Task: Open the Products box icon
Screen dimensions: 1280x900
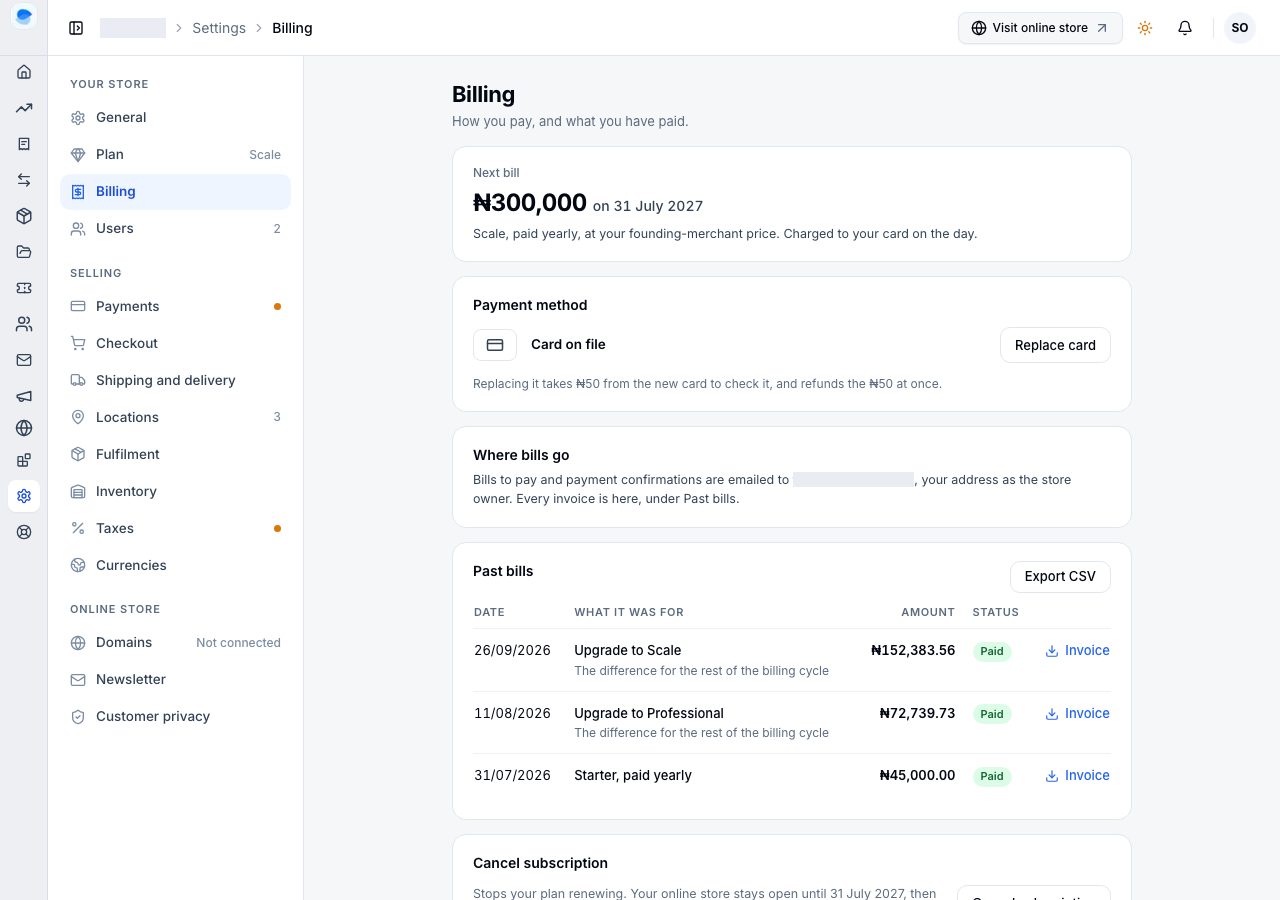Action: [24, 216]
